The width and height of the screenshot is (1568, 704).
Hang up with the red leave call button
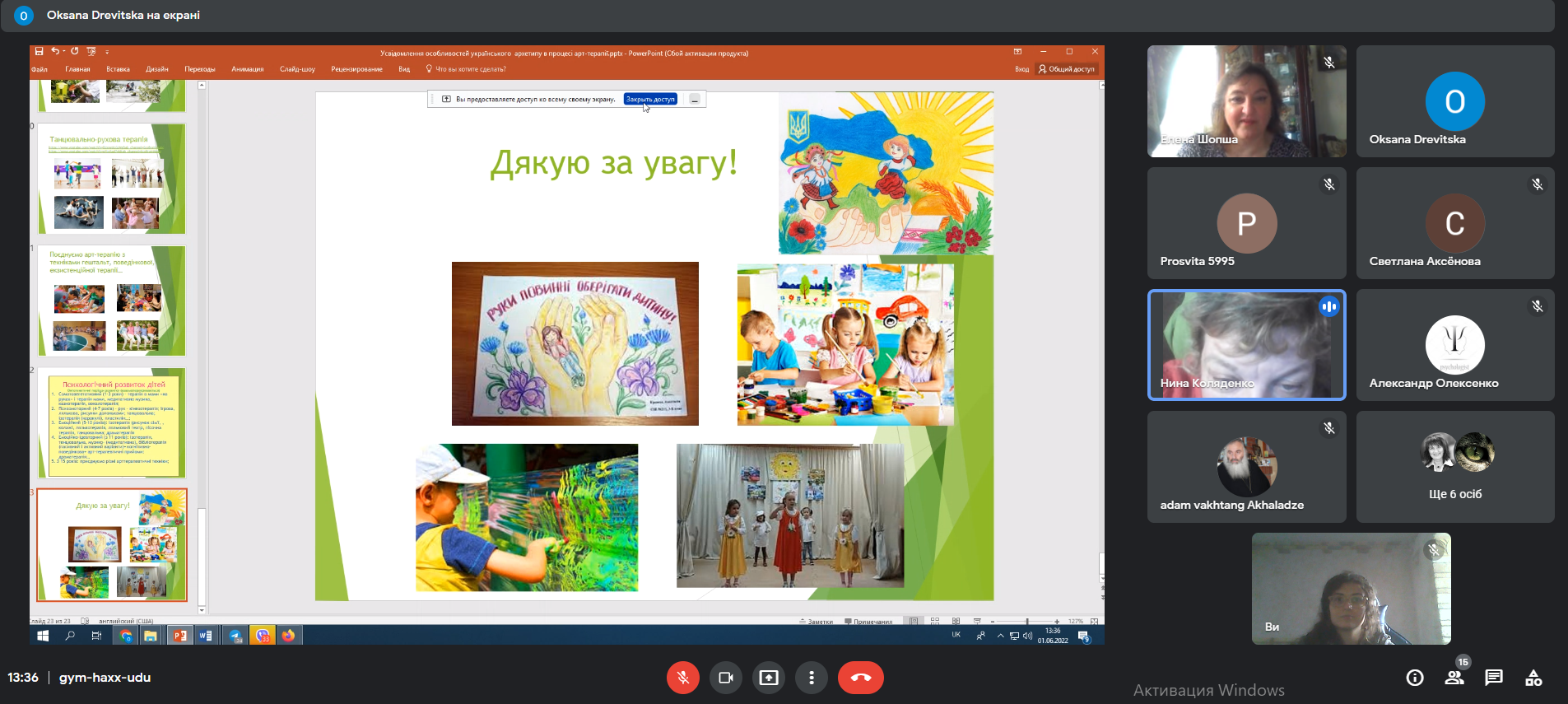[x=860, y=678]
